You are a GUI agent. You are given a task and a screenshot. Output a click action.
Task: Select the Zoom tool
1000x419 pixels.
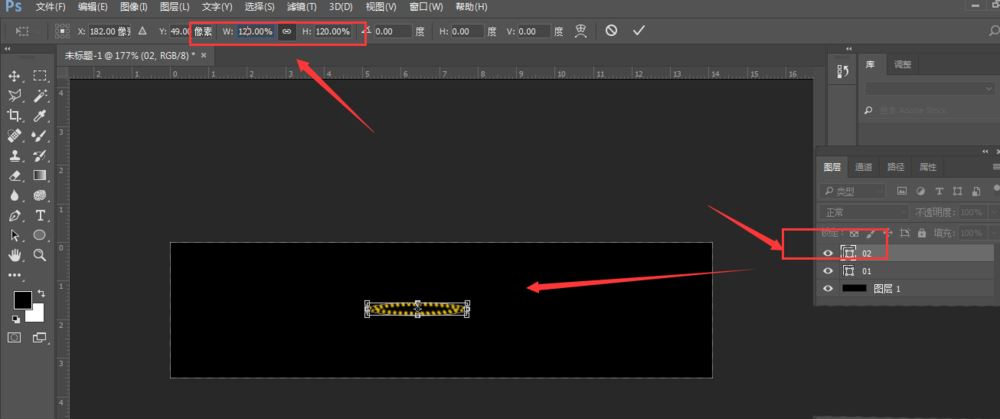coord(40,255)
